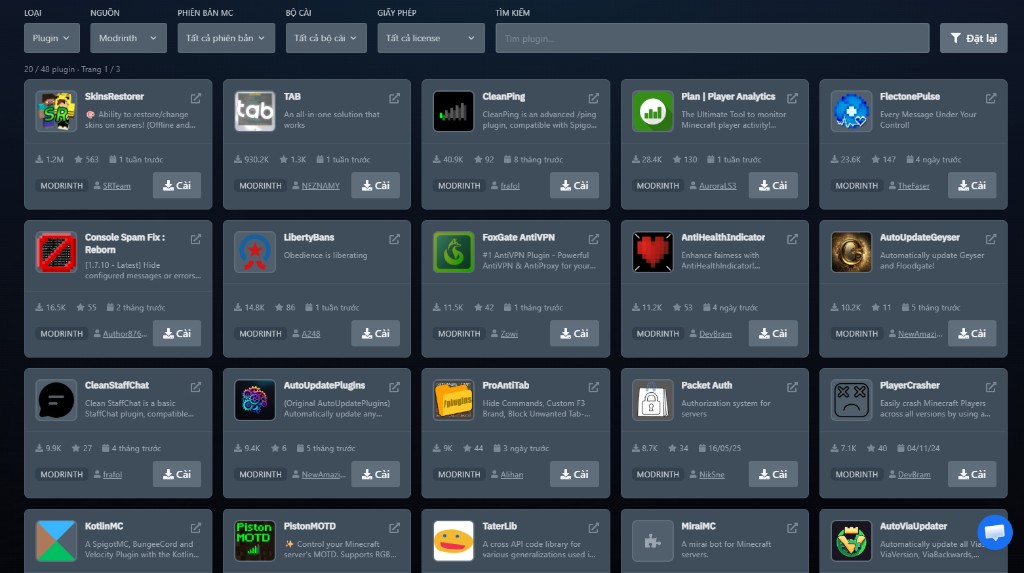Viewport: 1024px width, 573px height.
Task: Open author SRTeam link
Action: pyautogui.click(x=116, y=186)
